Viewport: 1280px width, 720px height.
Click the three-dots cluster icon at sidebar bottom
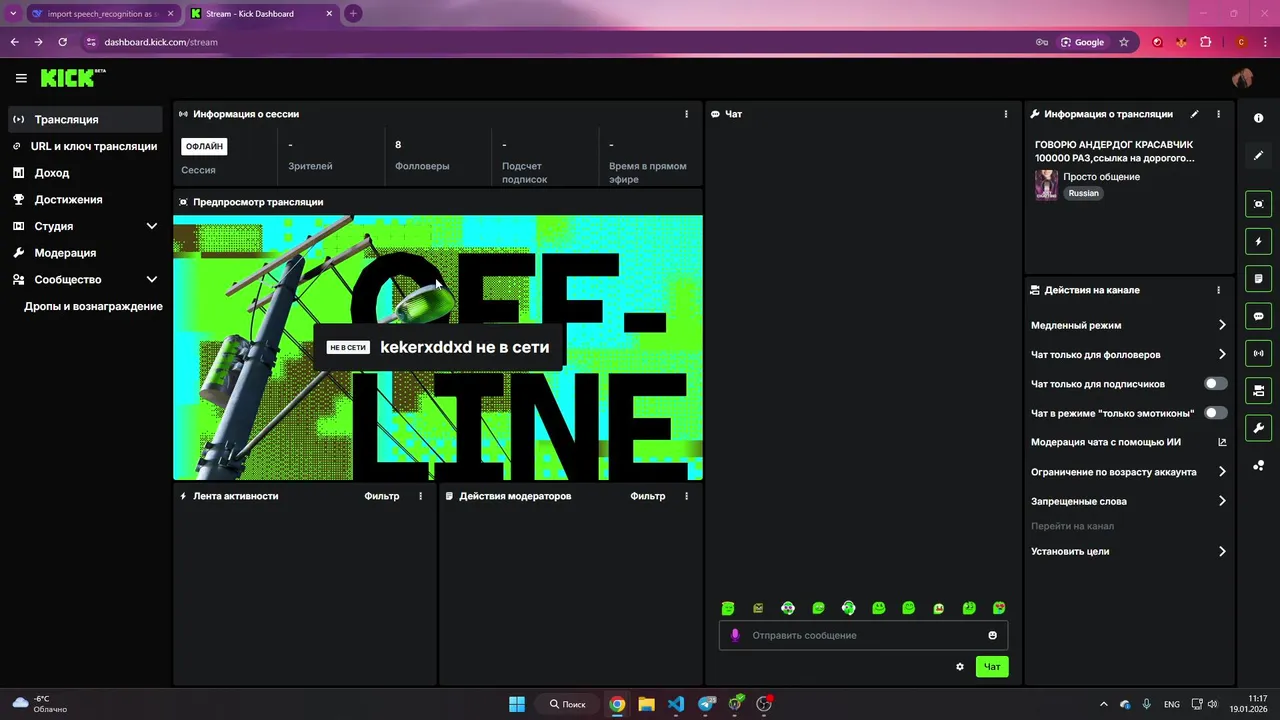[1258, 466]
